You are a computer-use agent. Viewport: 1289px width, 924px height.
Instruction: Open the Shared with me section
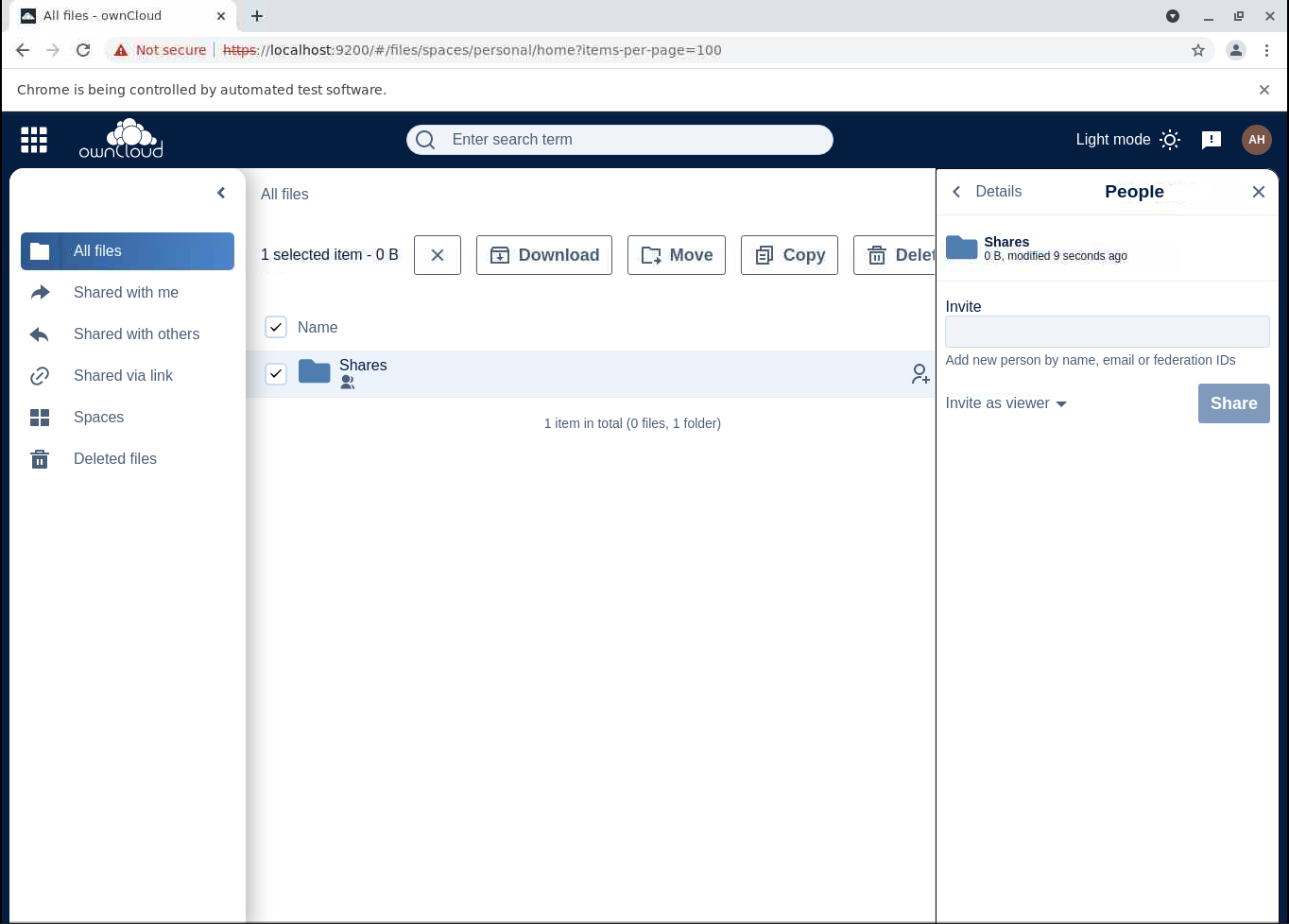[126, 293]
